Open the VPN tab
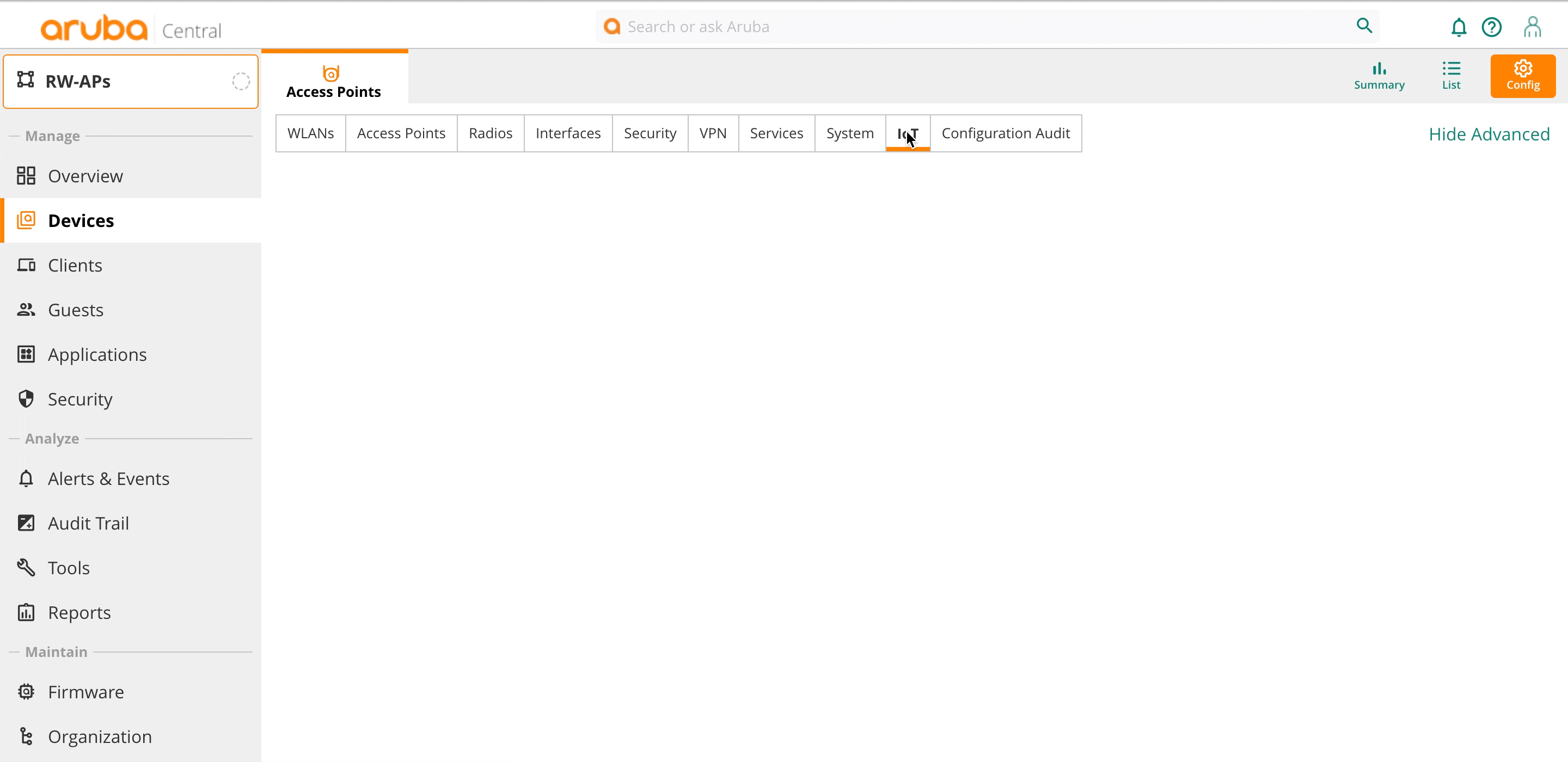 (x=713, y=133)
